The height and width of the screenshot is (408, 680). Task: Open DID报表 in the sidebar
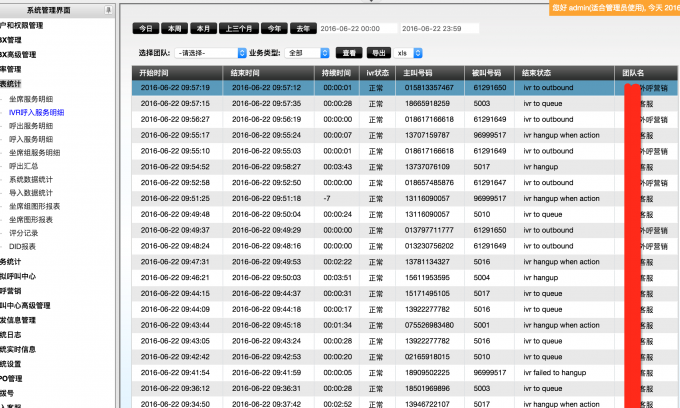click(x=23, y=246)
